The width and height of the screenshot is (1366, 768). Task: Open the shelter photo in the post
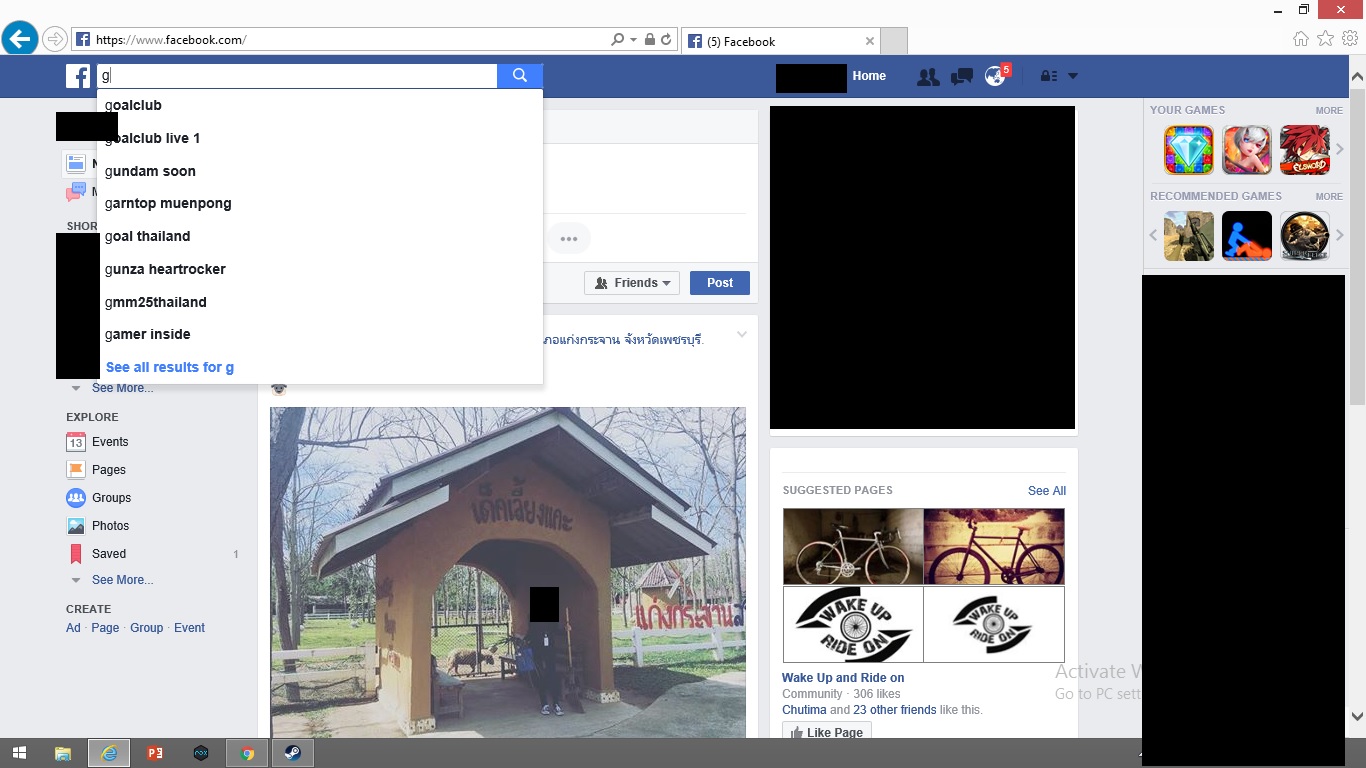(x=508, y=573)
